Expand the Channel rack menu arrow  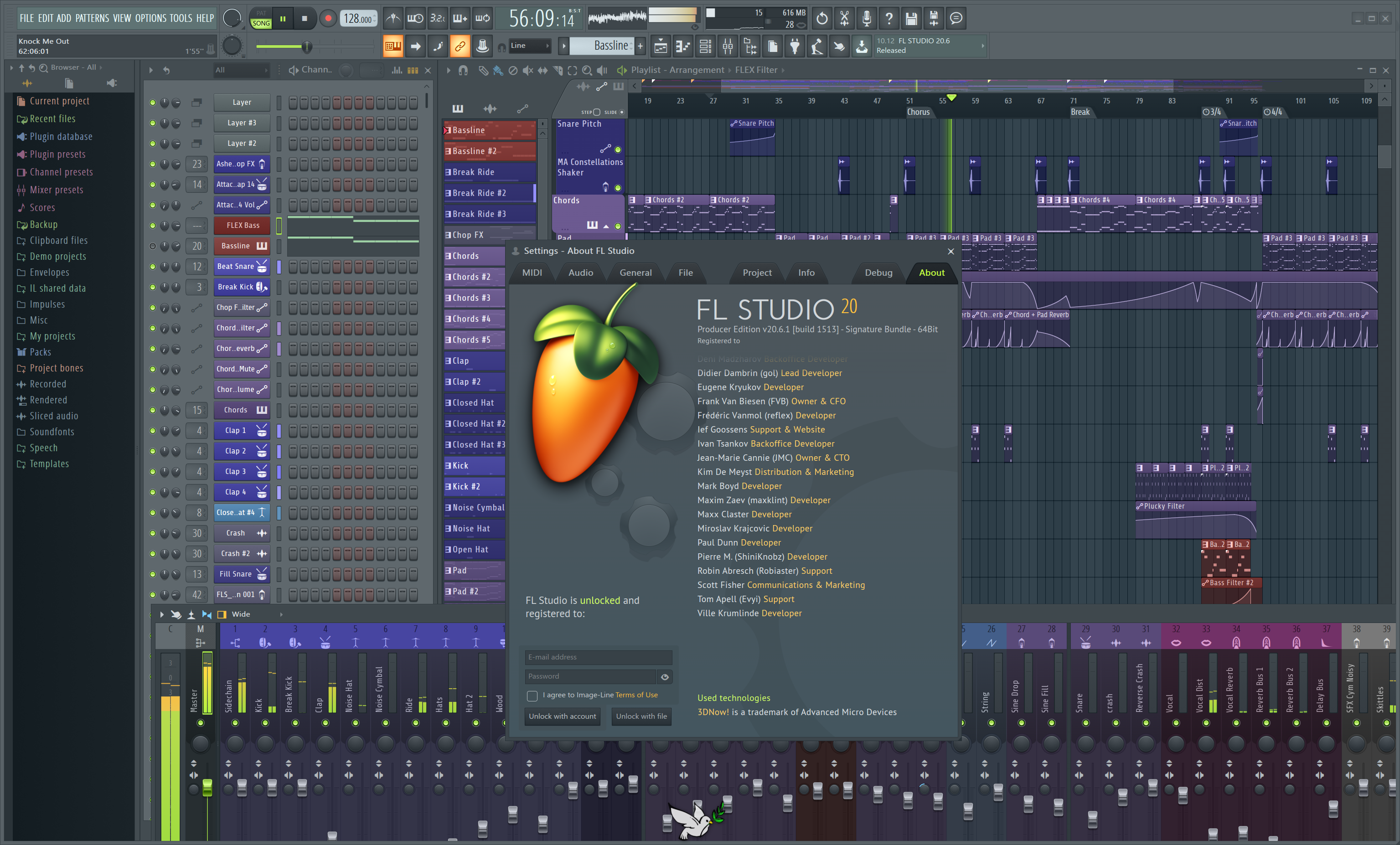point(150,70)
